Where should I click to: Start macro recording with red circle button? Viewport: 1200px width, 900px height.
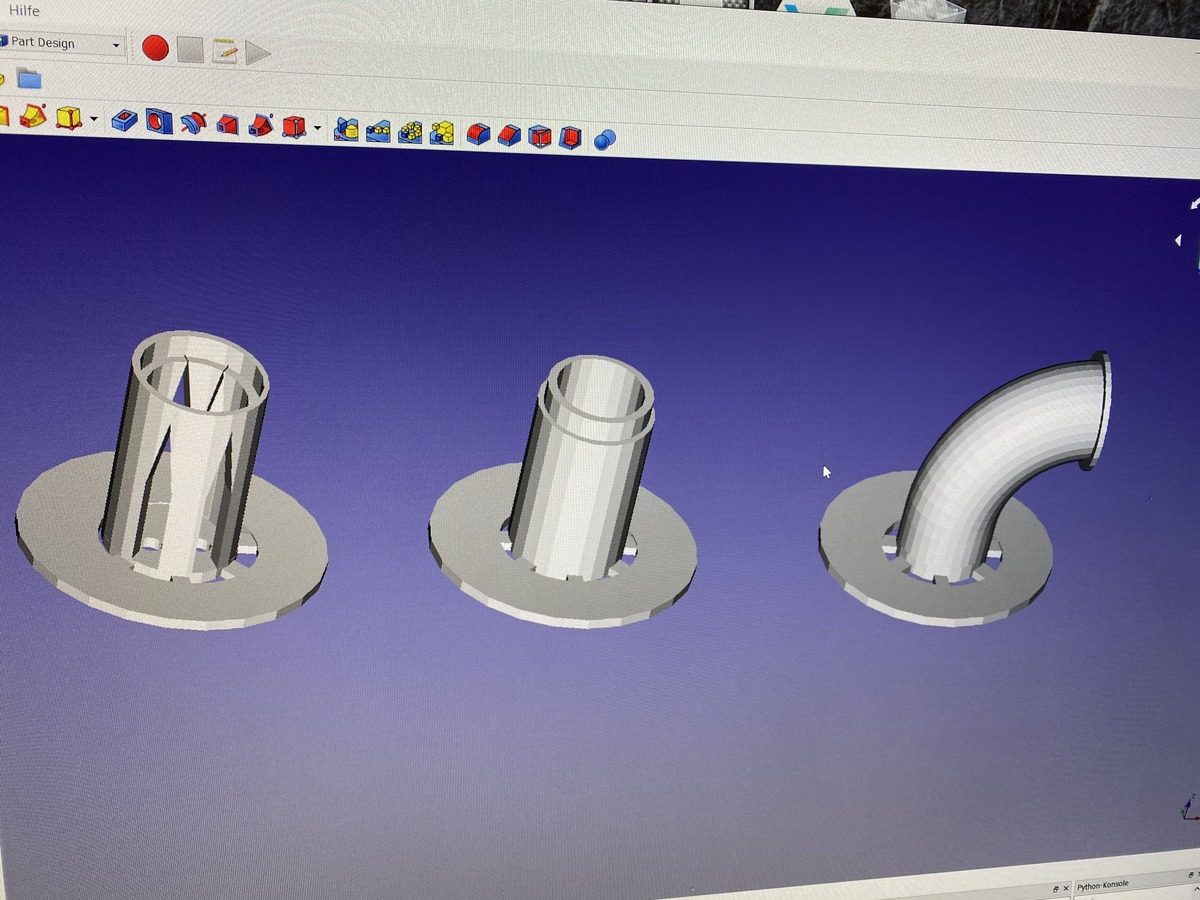point(155,47)
